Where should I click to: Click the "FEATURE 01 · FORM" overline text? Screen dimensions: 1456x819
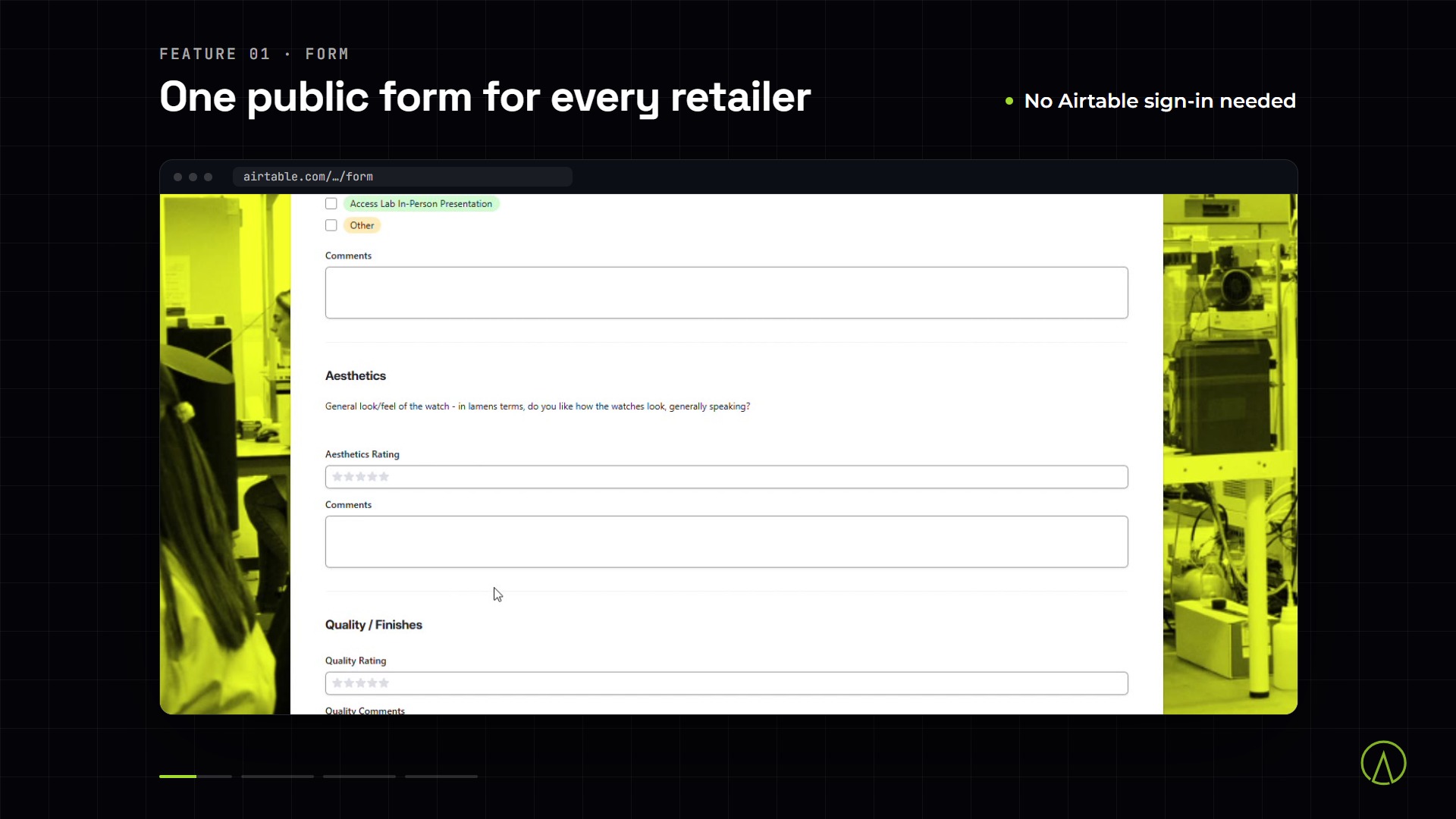click(x=254, y=54)
